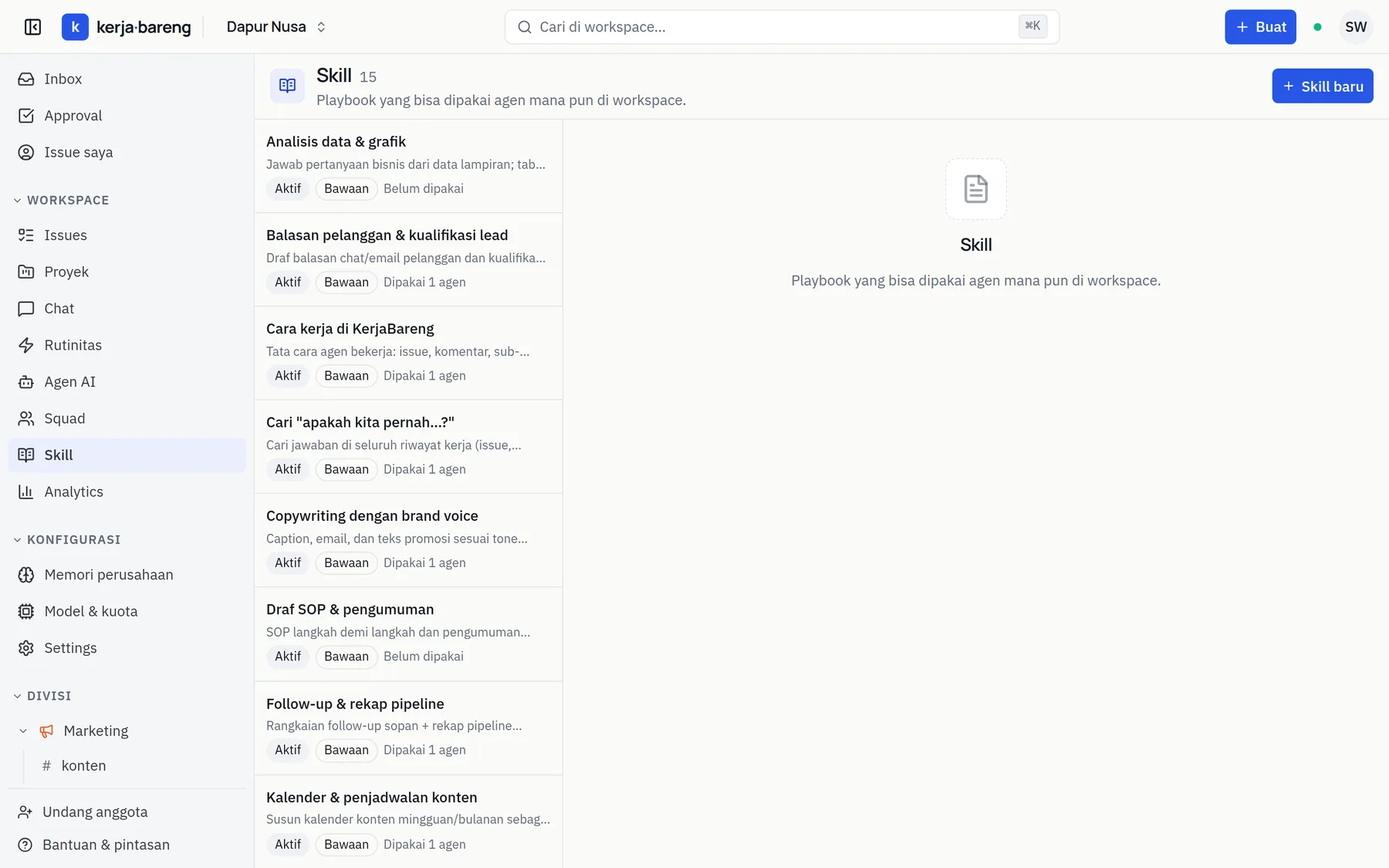Image resolution: width=1389 pixels, height=868 pixels.
Task: Click the Rutinitas lightning icon
Action: coord(26,345)
